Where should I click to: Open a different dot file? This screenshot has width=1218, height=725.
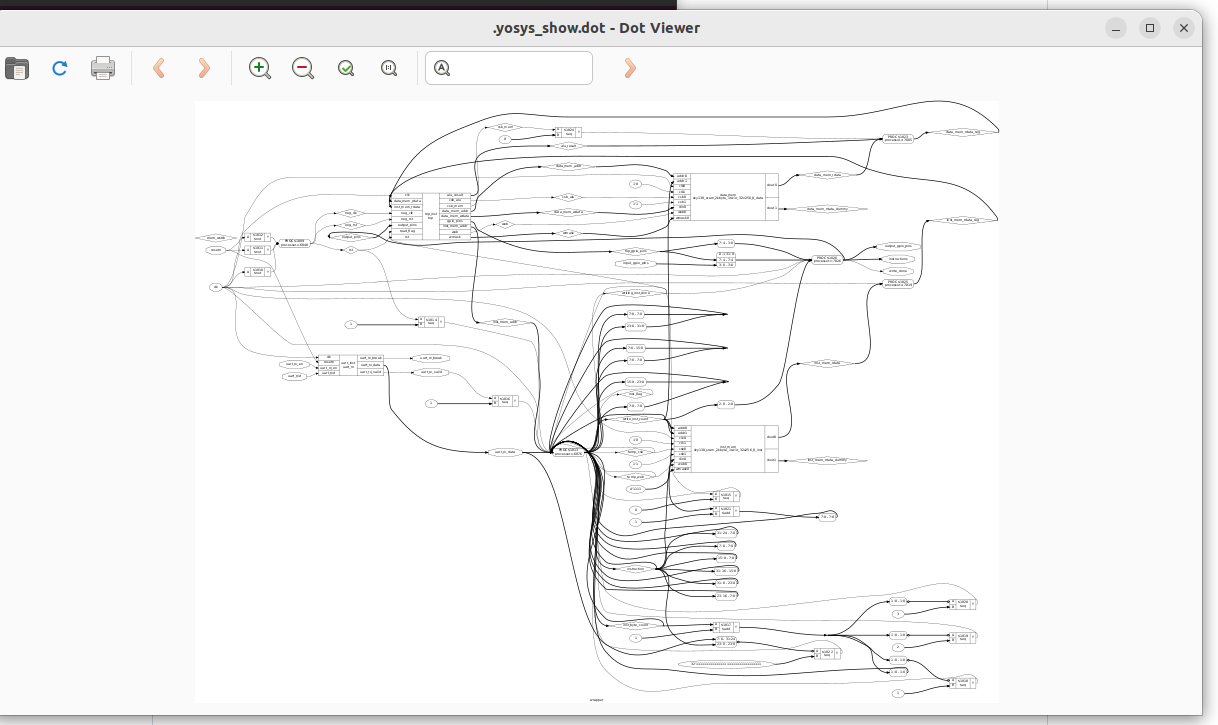[x=17, y=68]
